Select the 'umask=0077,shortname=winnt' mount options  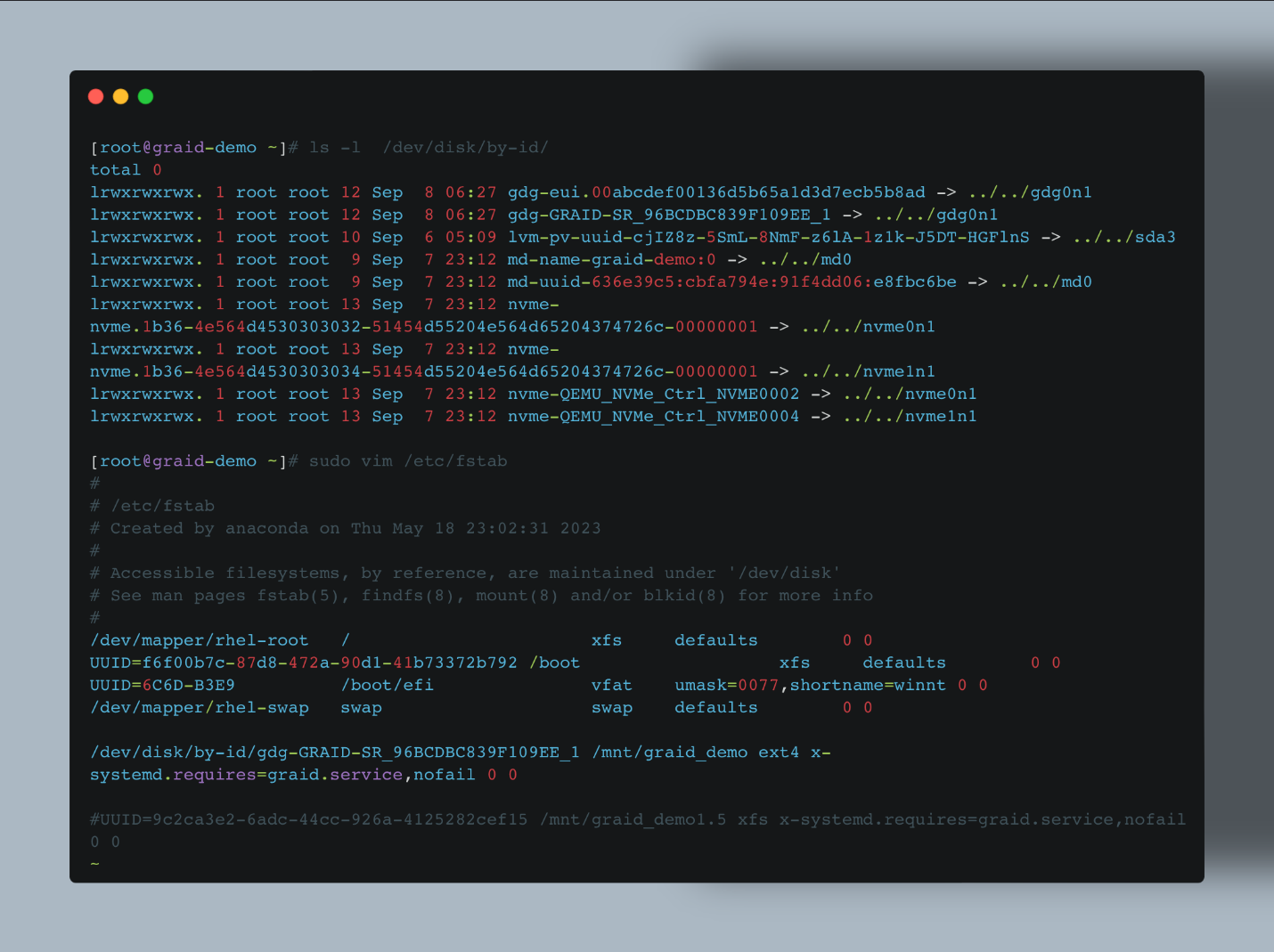[x=809, y=686]
